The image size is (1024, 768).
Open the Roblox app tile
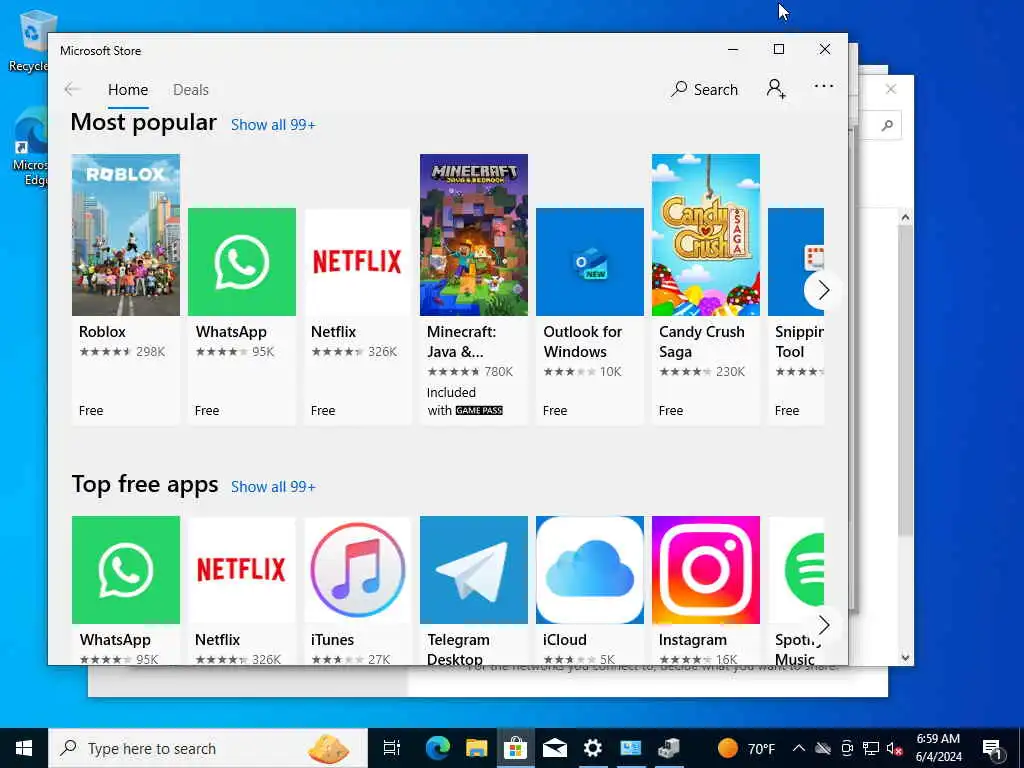(125, 289)
